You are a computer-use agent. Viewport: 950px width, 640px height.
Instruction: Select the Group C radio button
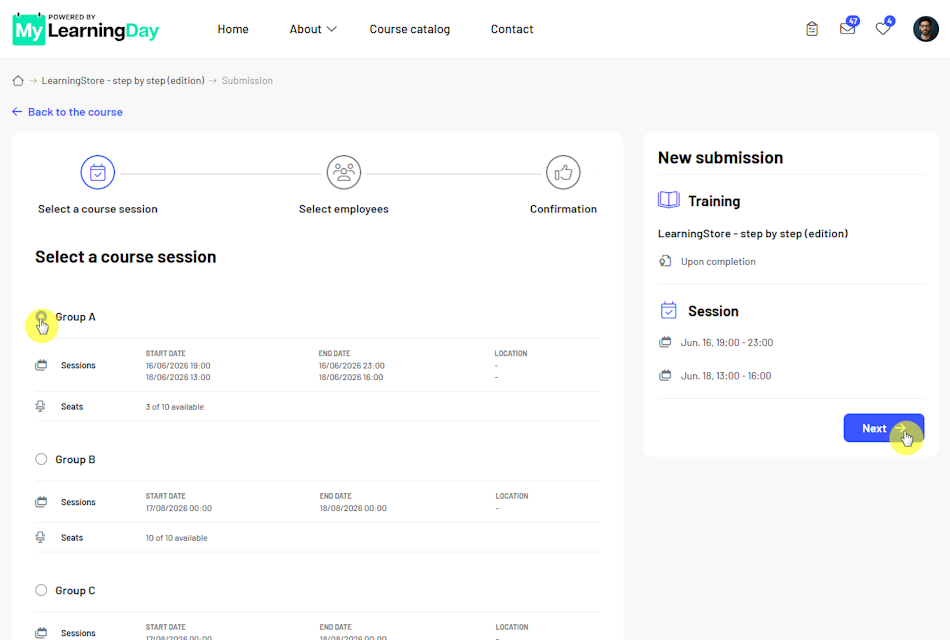pyautogui.click(x=41, y=590)
